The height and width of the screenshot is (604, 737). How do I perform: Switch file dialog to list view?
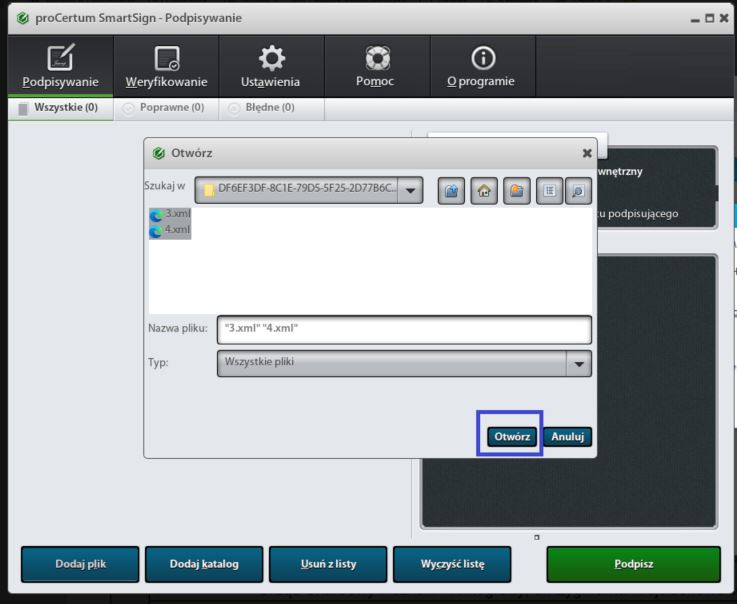point(549,191)
